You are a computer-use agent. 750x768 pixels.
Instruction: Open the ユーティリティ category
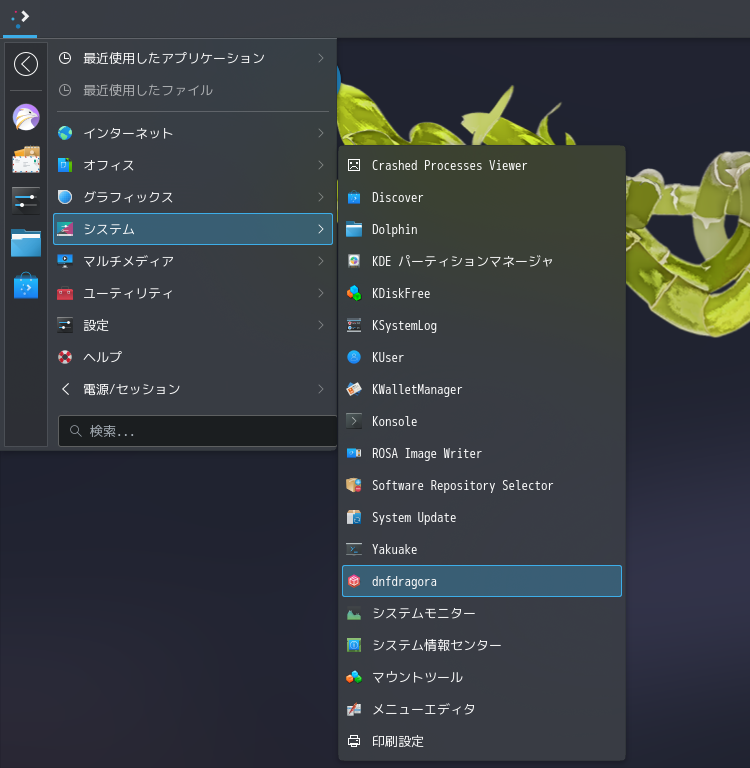[x=193, y=293]
